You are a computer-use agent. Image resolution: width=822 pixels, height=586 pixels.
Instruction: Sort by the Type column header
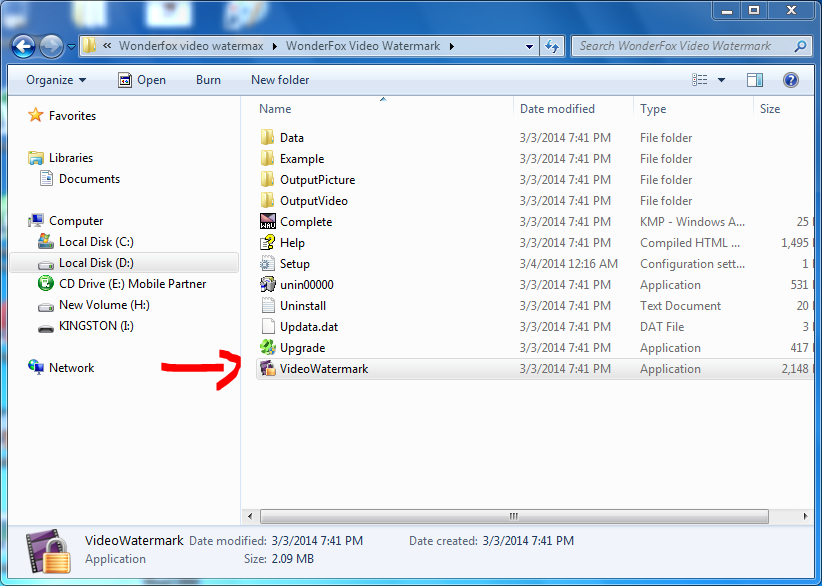653,108
